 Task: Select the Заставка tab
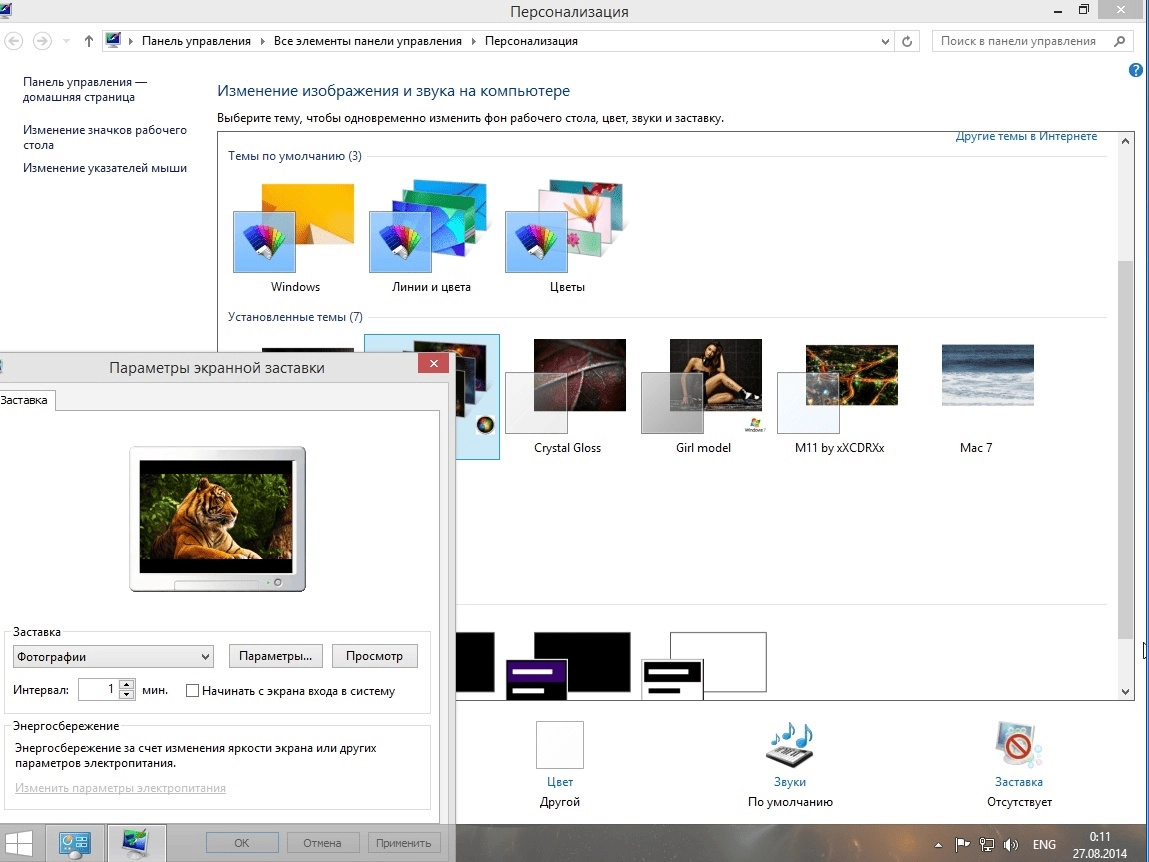click(x=26, y=400)
